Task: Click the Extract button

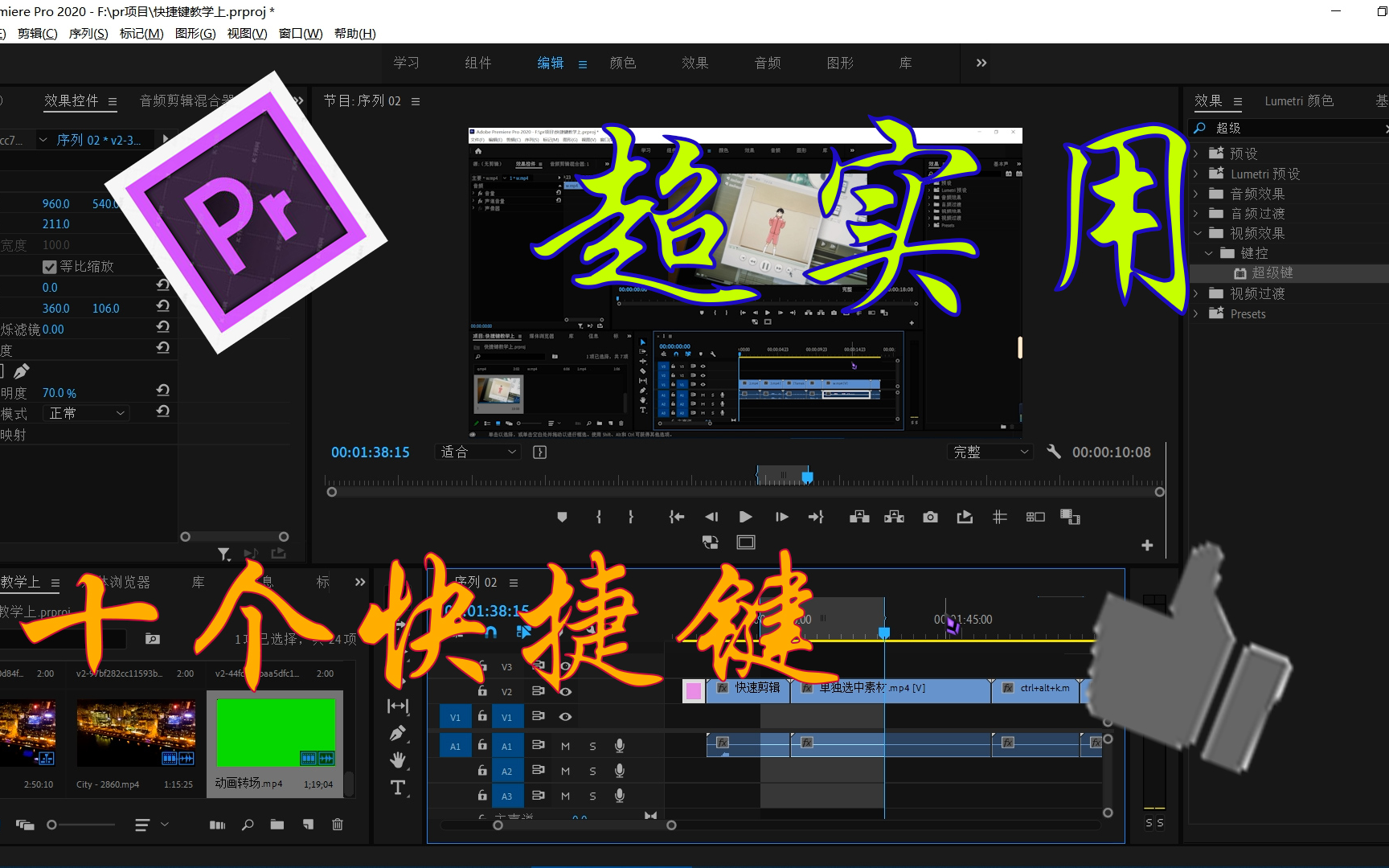Action: [x=894, y=517]
